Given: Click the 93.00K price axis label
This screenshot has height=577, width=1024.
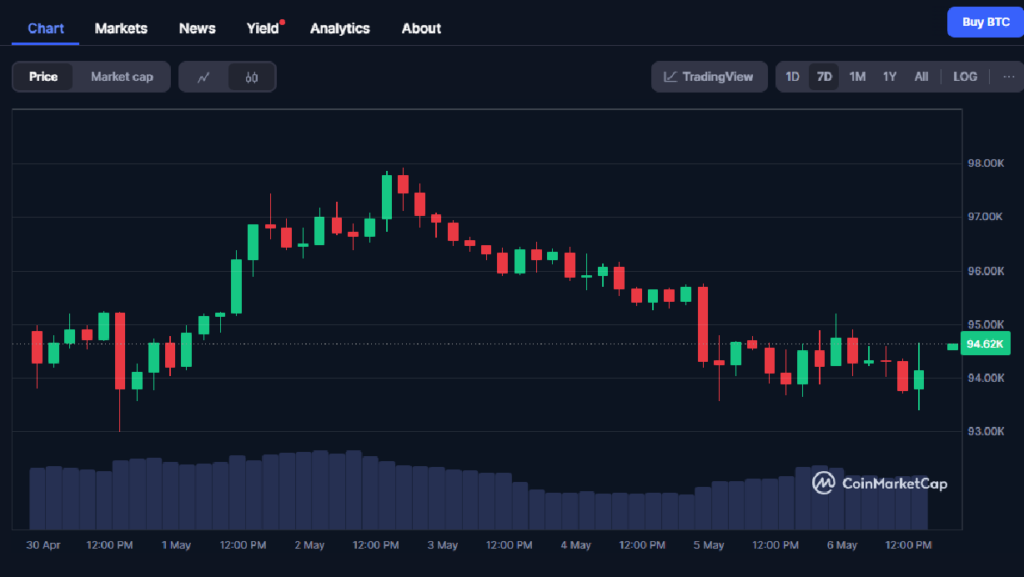Looking at the screenshot, I should click(x=985, y=431).
